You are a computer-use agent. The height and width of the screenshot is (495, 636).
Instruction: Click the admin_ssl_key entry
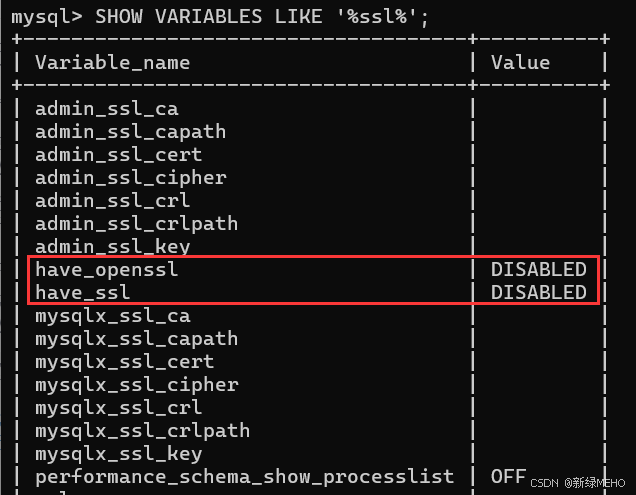point(112,247)
